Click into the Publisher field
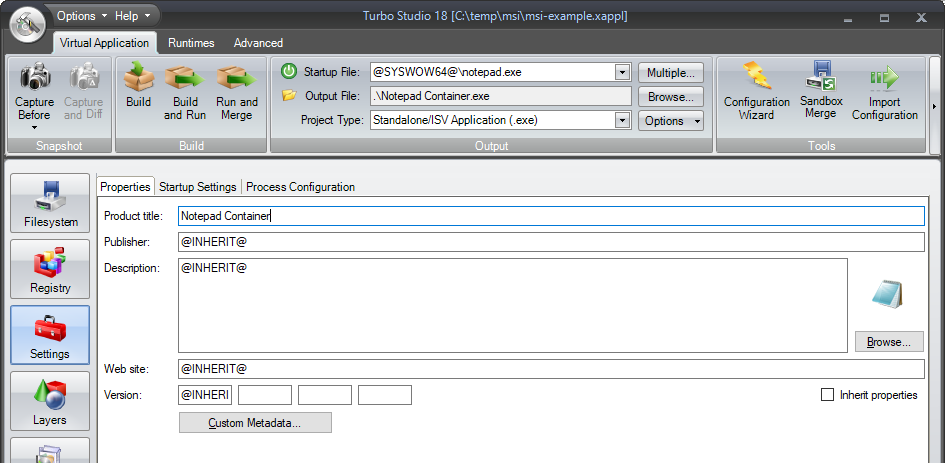 coord(551,242)
